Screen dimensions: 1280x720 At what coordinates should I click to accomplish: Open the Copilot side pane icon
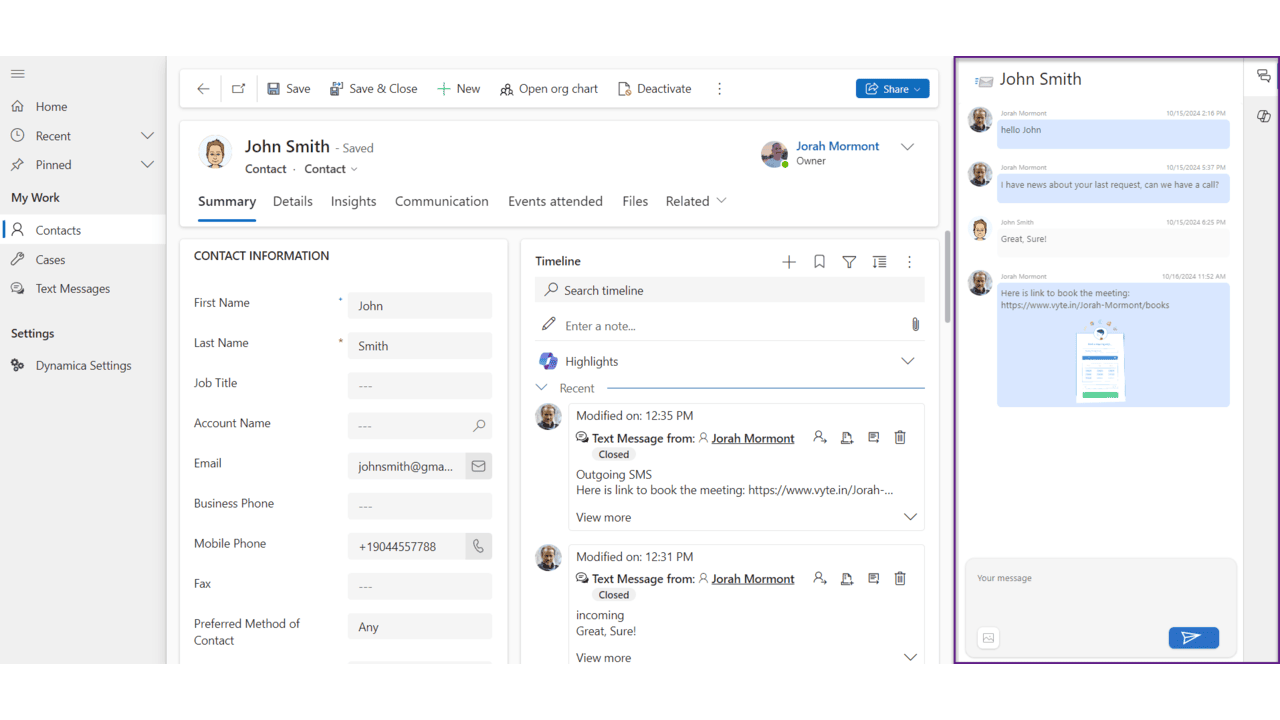tap(1264, 116)
